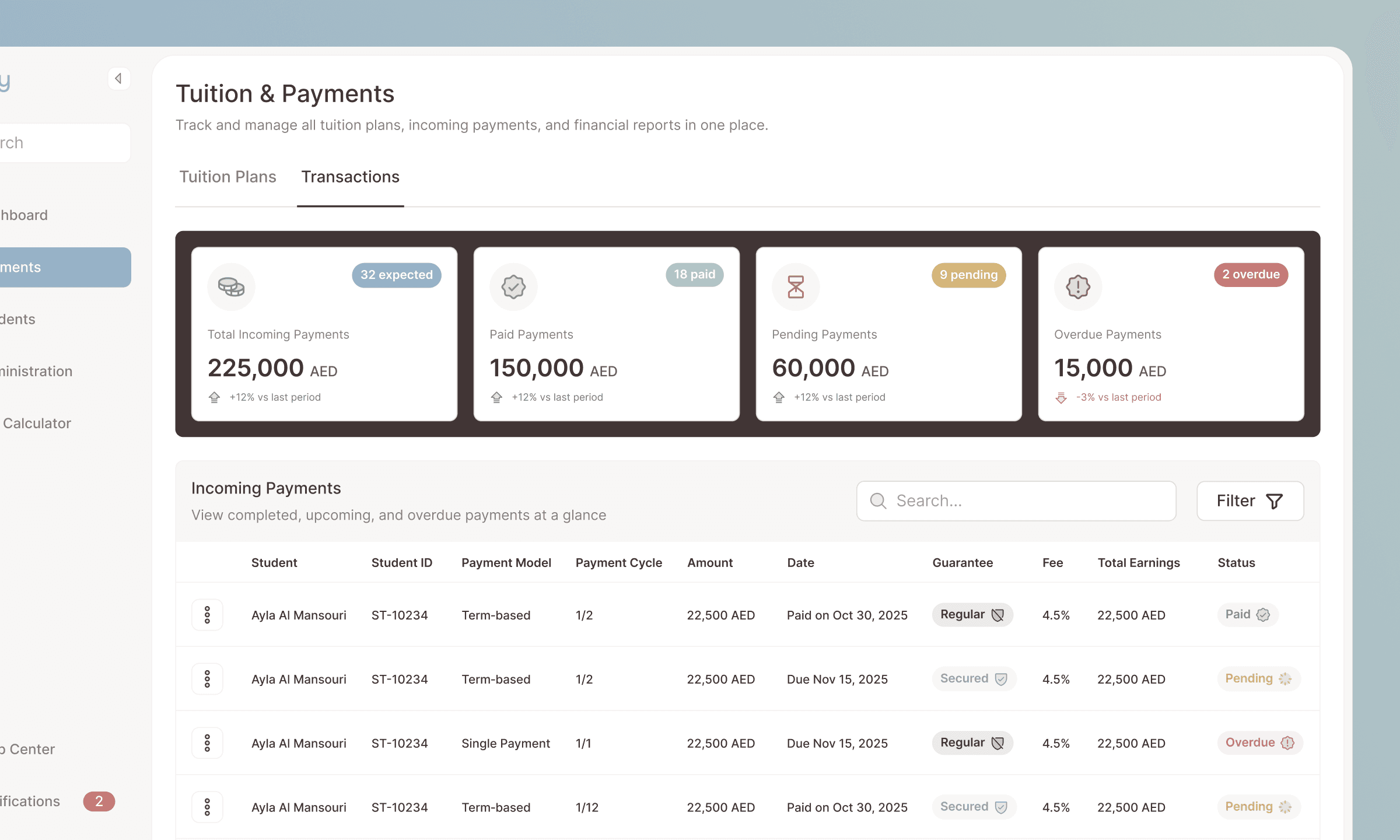Click the Search field in Incoming Payments
Screen dimensions: 1400x840
[x=1016, y=501]
